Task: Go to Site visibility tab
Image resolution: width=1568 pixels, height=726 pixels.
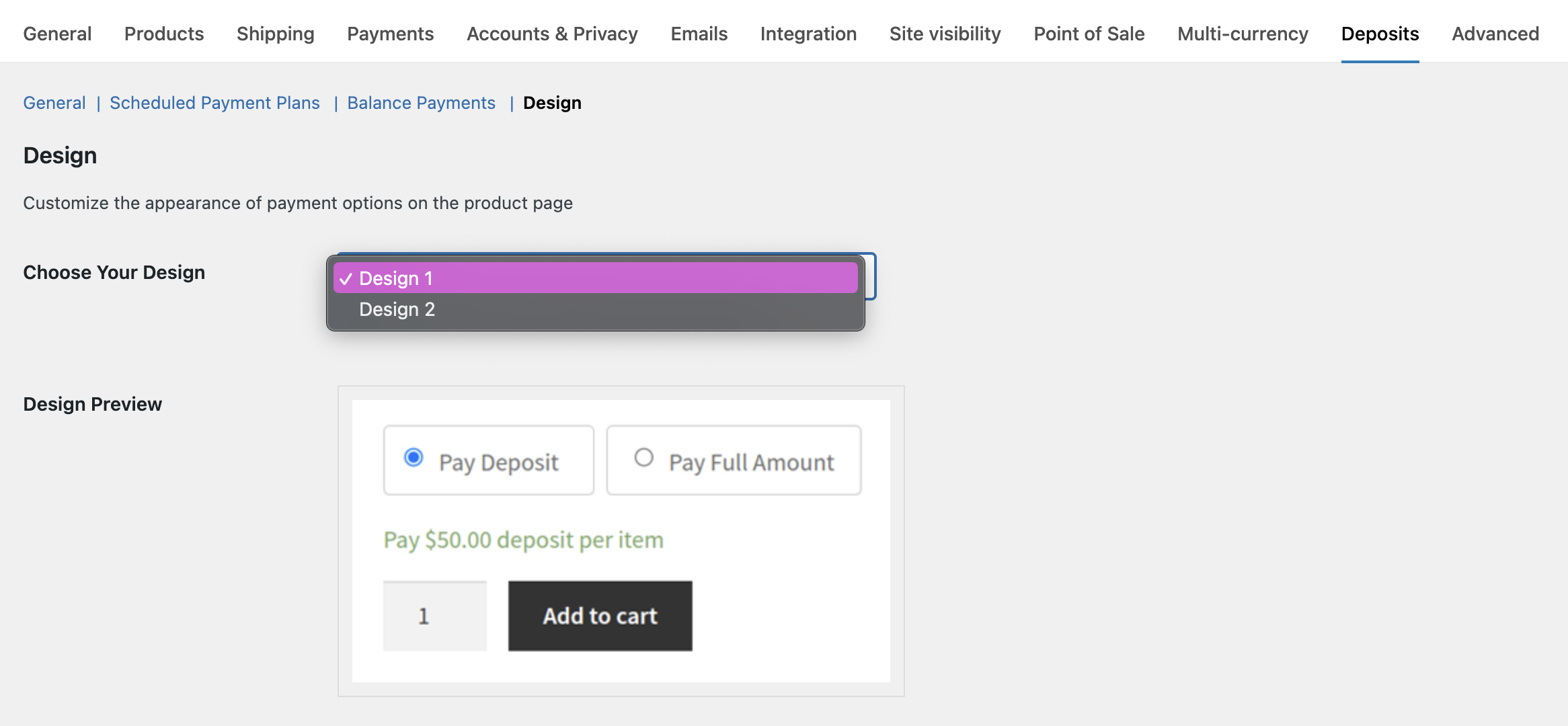Action: [x=945, y=34]
